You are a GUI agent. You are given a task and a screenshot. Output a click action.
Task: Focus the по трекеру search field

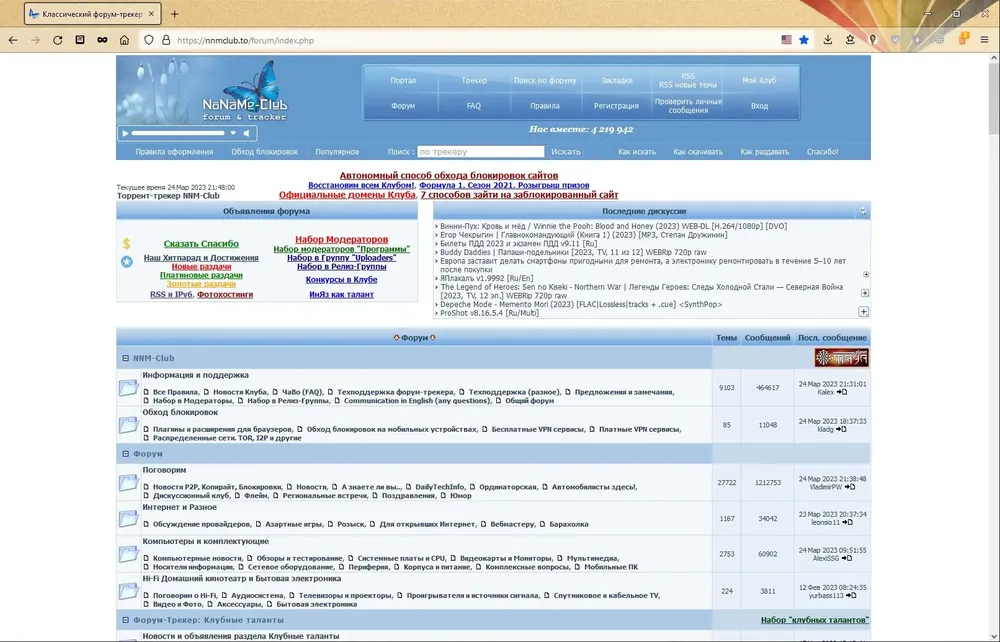[x=480, y=152]
